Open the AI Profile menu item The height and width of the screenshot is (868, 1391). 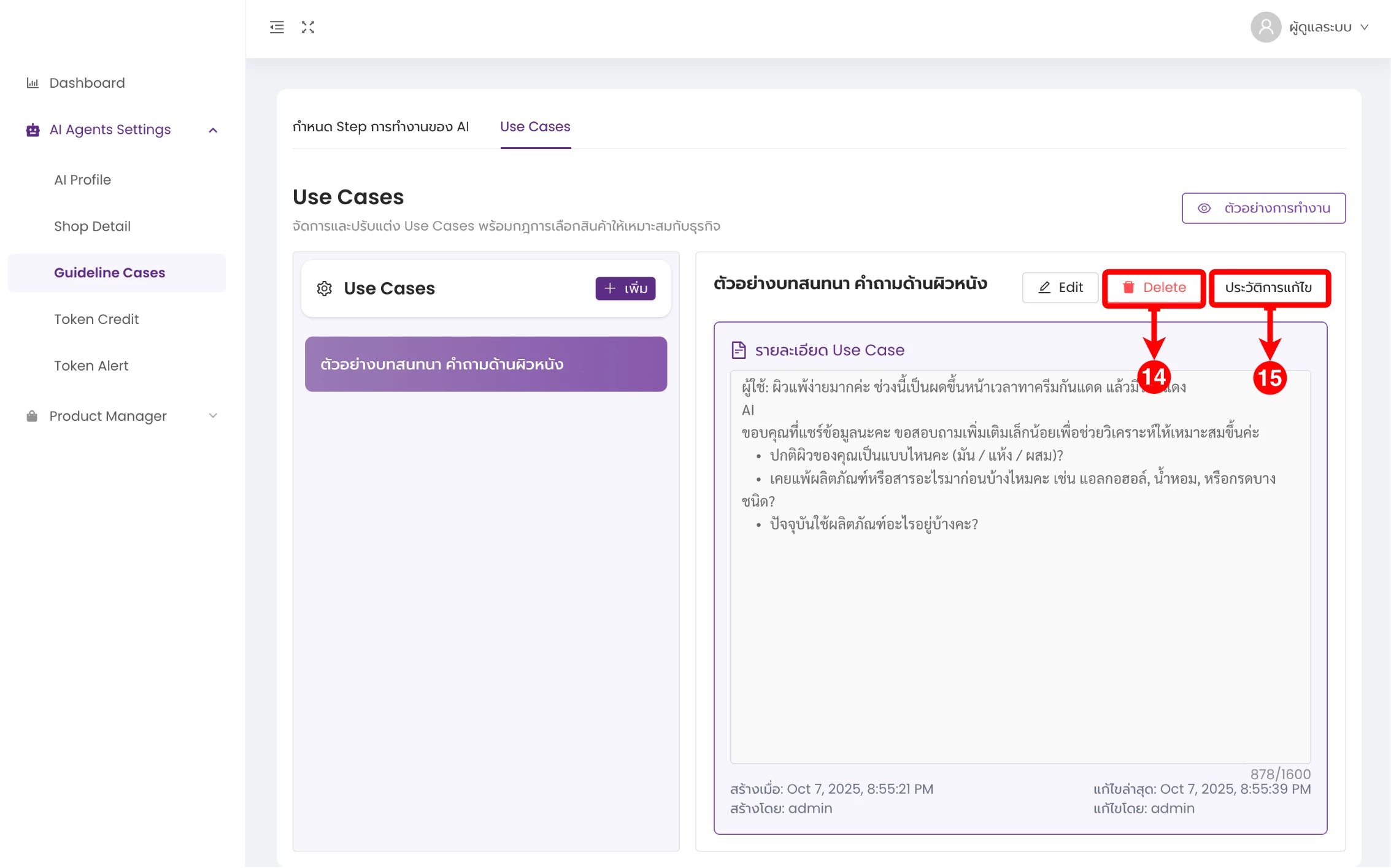click(82, 180)
